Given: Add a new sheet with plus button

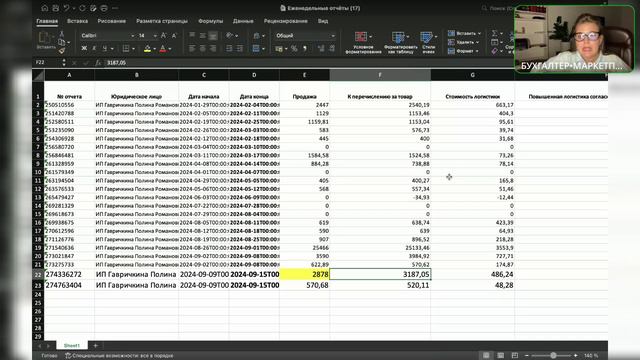Looking at the screenshot, I should [x=96, y=346].
